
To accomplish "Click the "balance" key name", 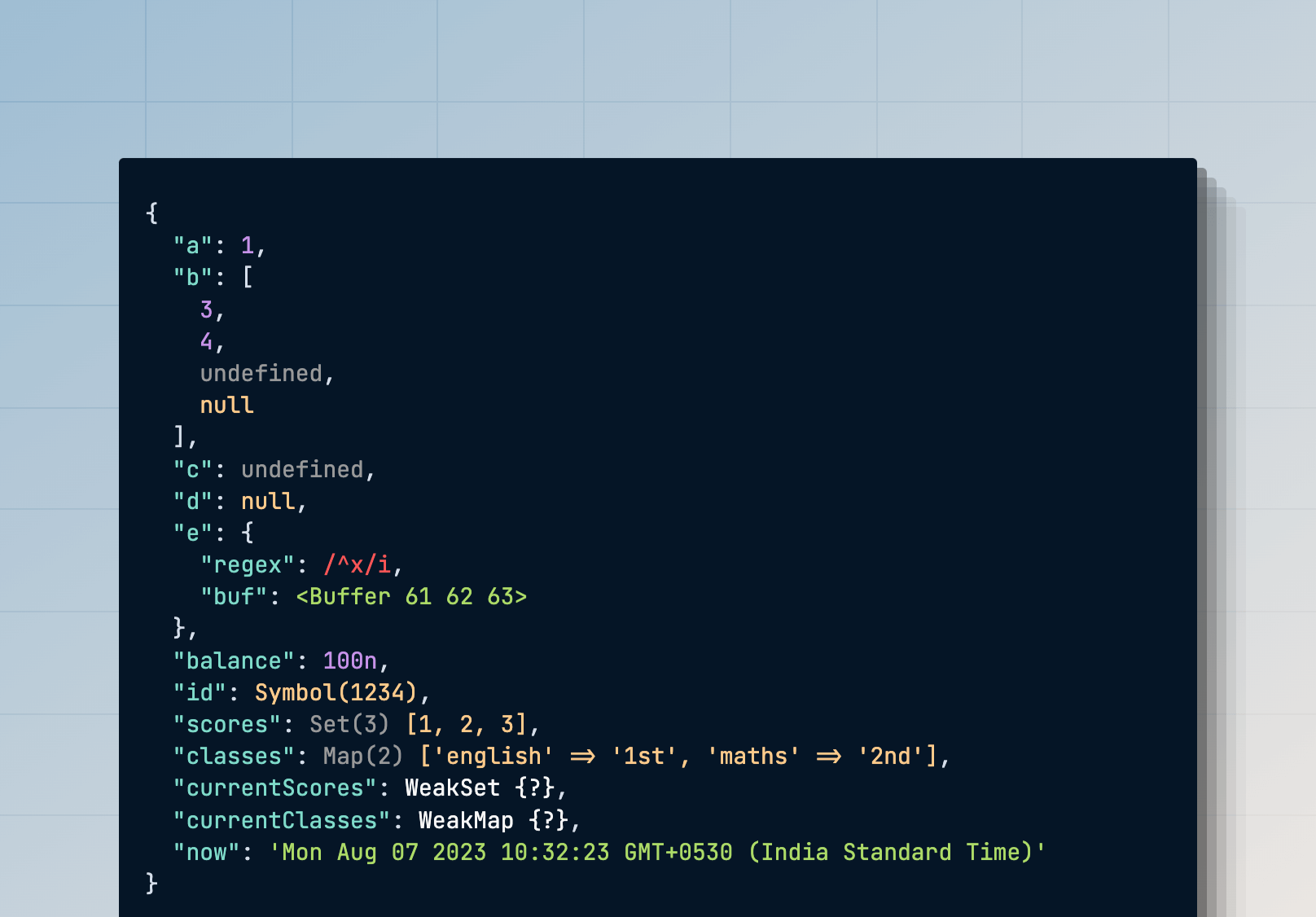I will [x=234, y=661].
